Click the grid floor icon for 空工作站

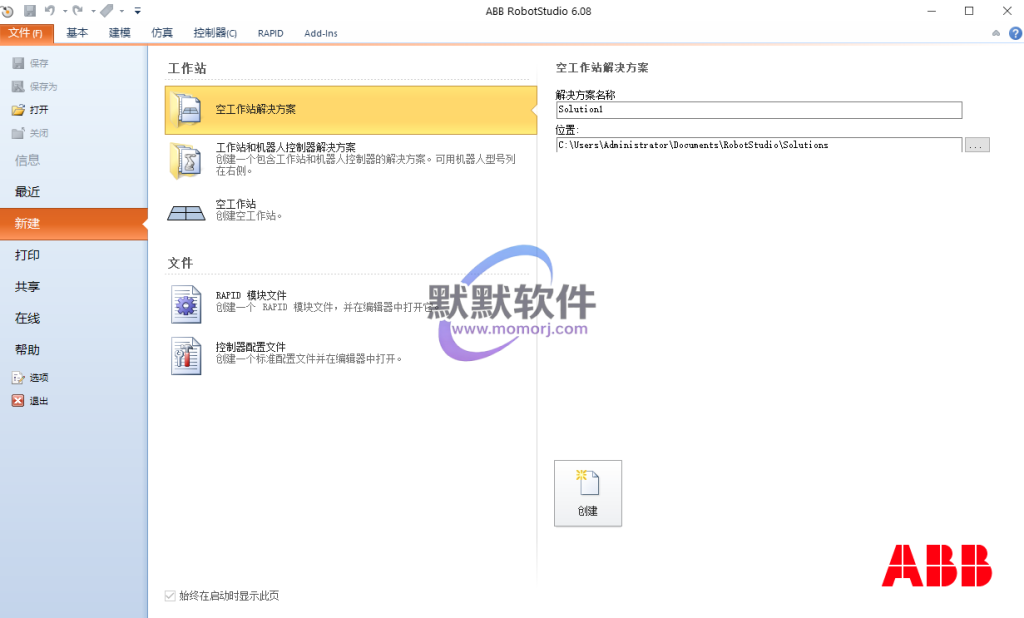tap(186, 213)
